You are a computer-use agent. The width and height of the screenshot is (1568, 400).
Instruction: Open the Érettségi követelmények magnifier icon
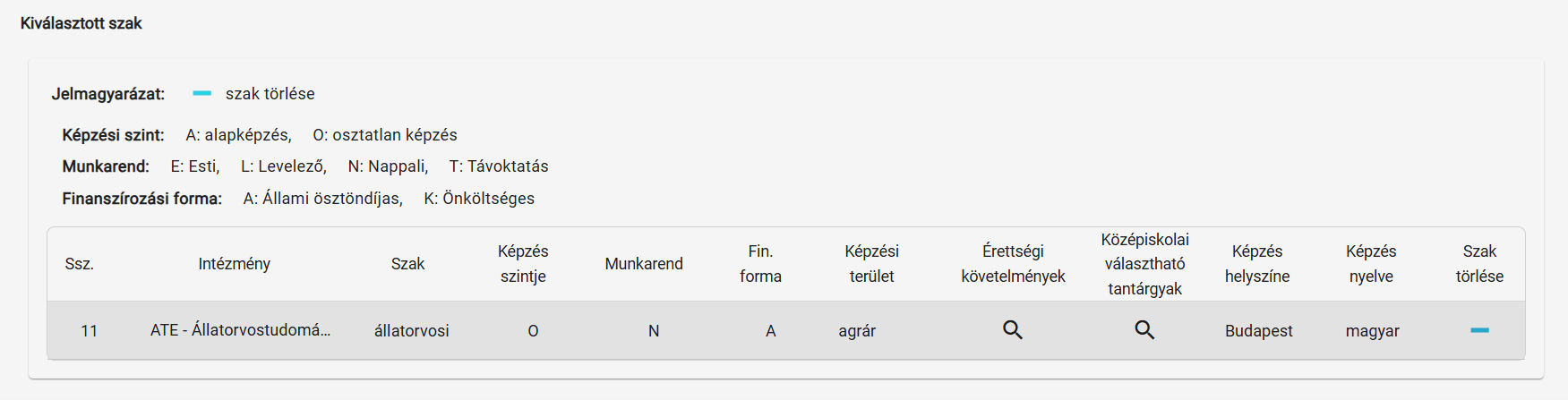[x=1013, y=330]
